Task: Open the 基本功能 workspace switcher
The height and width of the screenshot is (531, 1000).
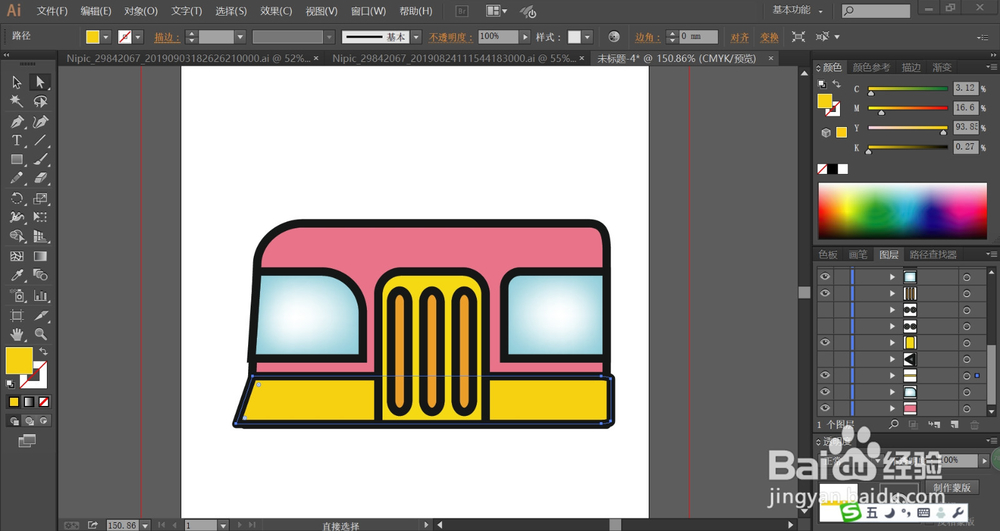Action: pyautogui.click(x=797, y=10)
